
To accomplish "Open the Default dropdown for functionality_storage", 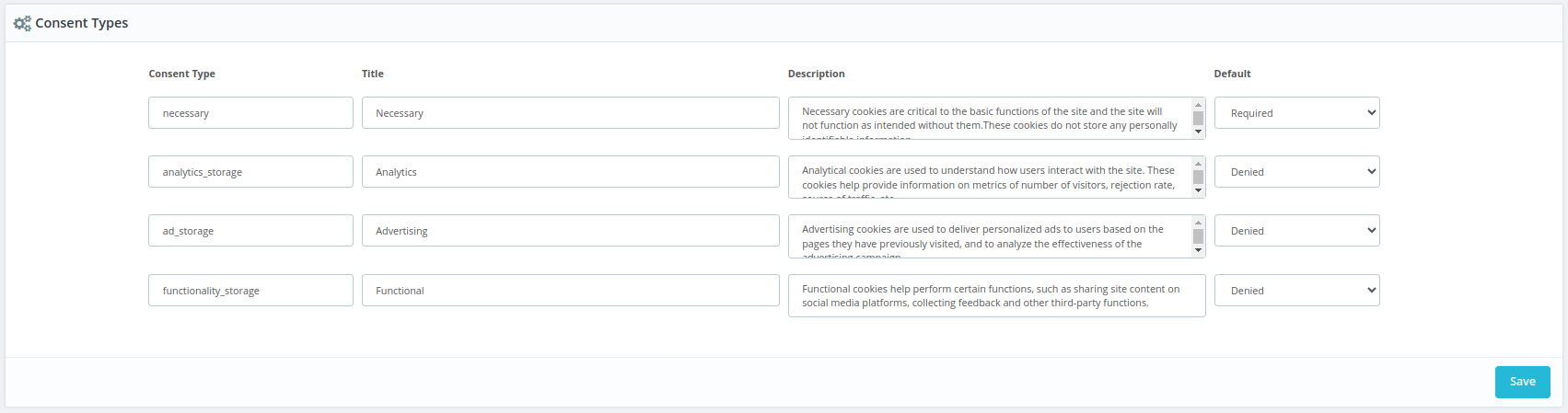I will click(x=1296, y=291).
